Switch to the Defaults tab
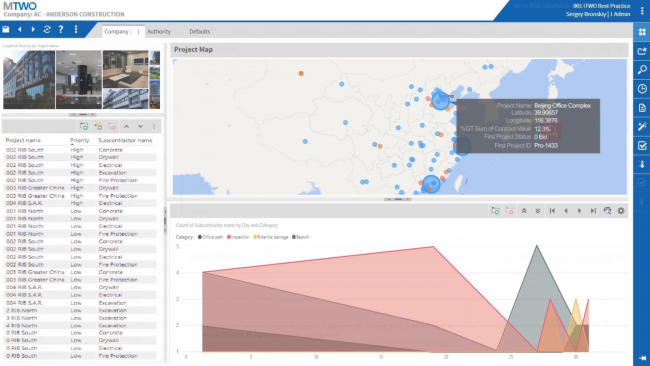650x366 pixels. (x=200, y=32)
